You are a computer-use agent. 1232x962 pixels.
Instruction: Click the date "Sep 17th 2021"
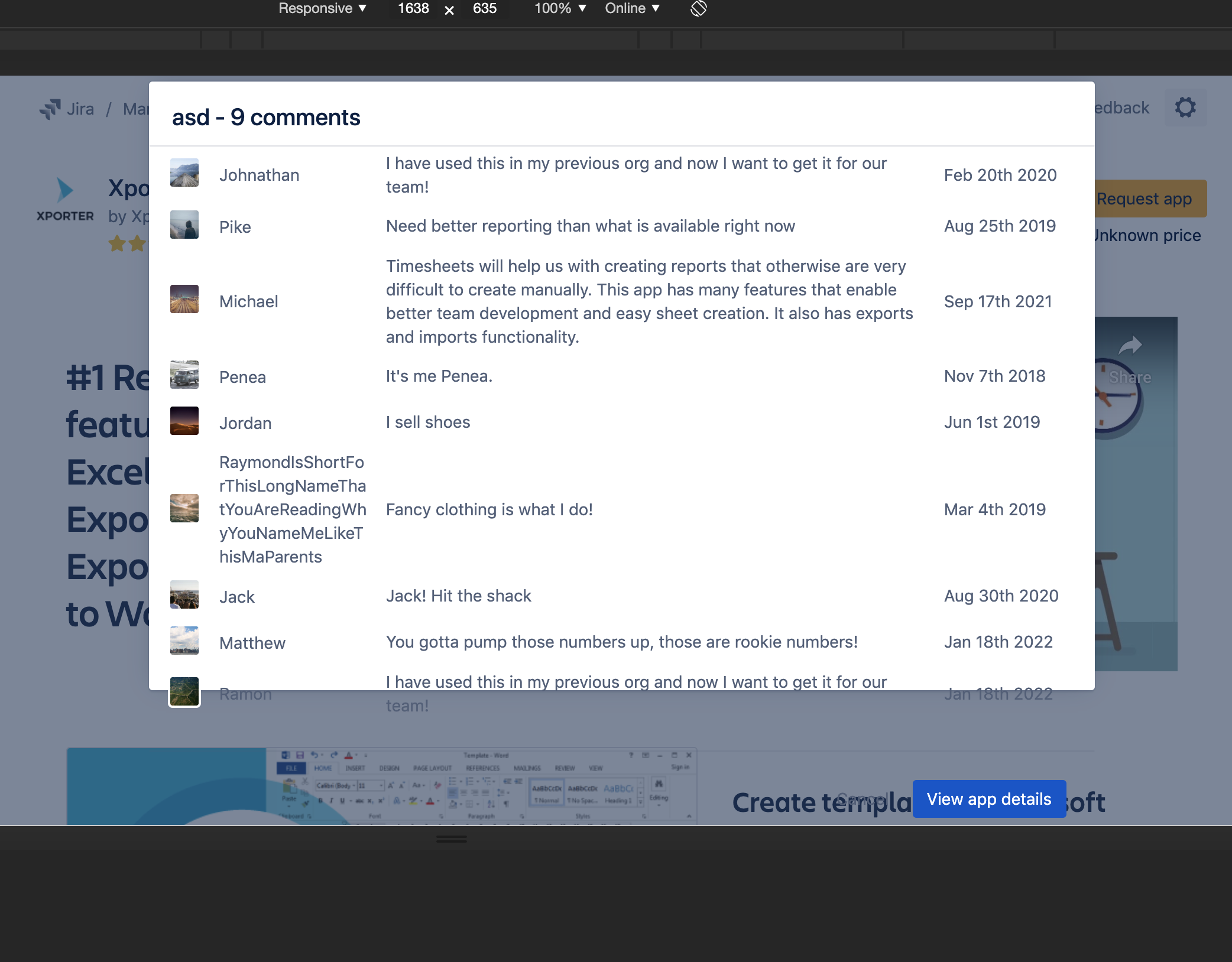coord(998,301)
